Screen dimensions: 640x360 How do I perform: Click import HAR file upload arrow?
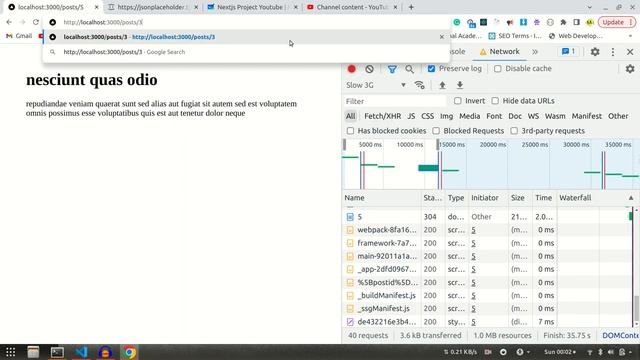(442, 85)
